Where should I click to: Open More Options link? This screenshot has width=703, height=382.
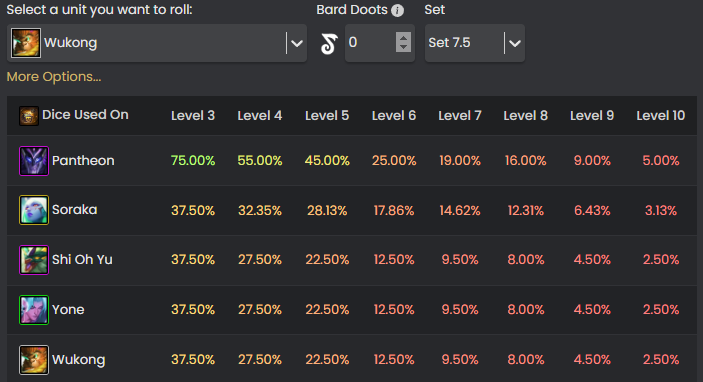[54, 77]
